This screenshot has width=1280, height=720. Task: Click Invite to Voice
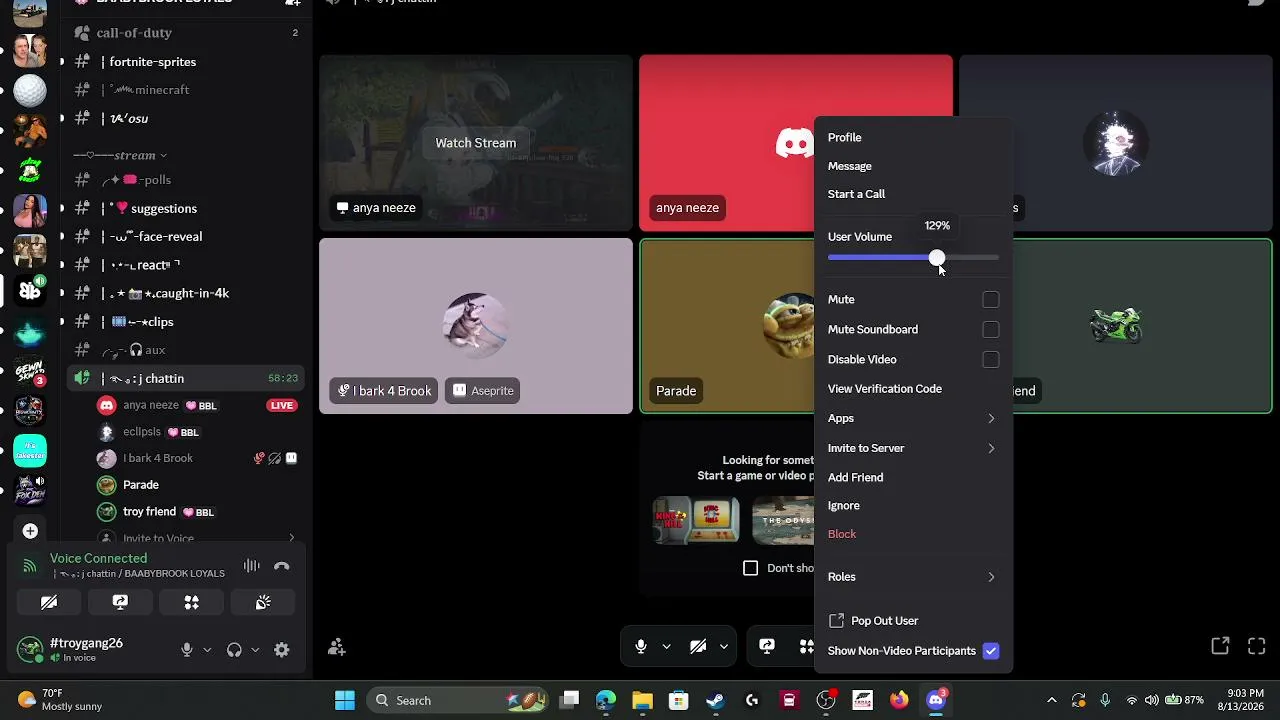pos(158,538)
